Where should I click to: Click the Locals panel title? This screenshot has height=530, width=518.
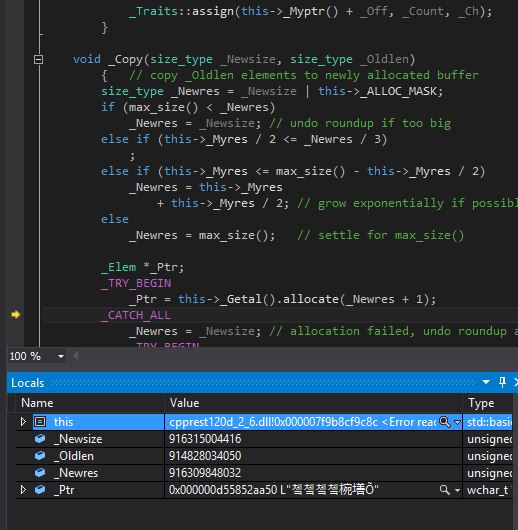click(28, 383)
